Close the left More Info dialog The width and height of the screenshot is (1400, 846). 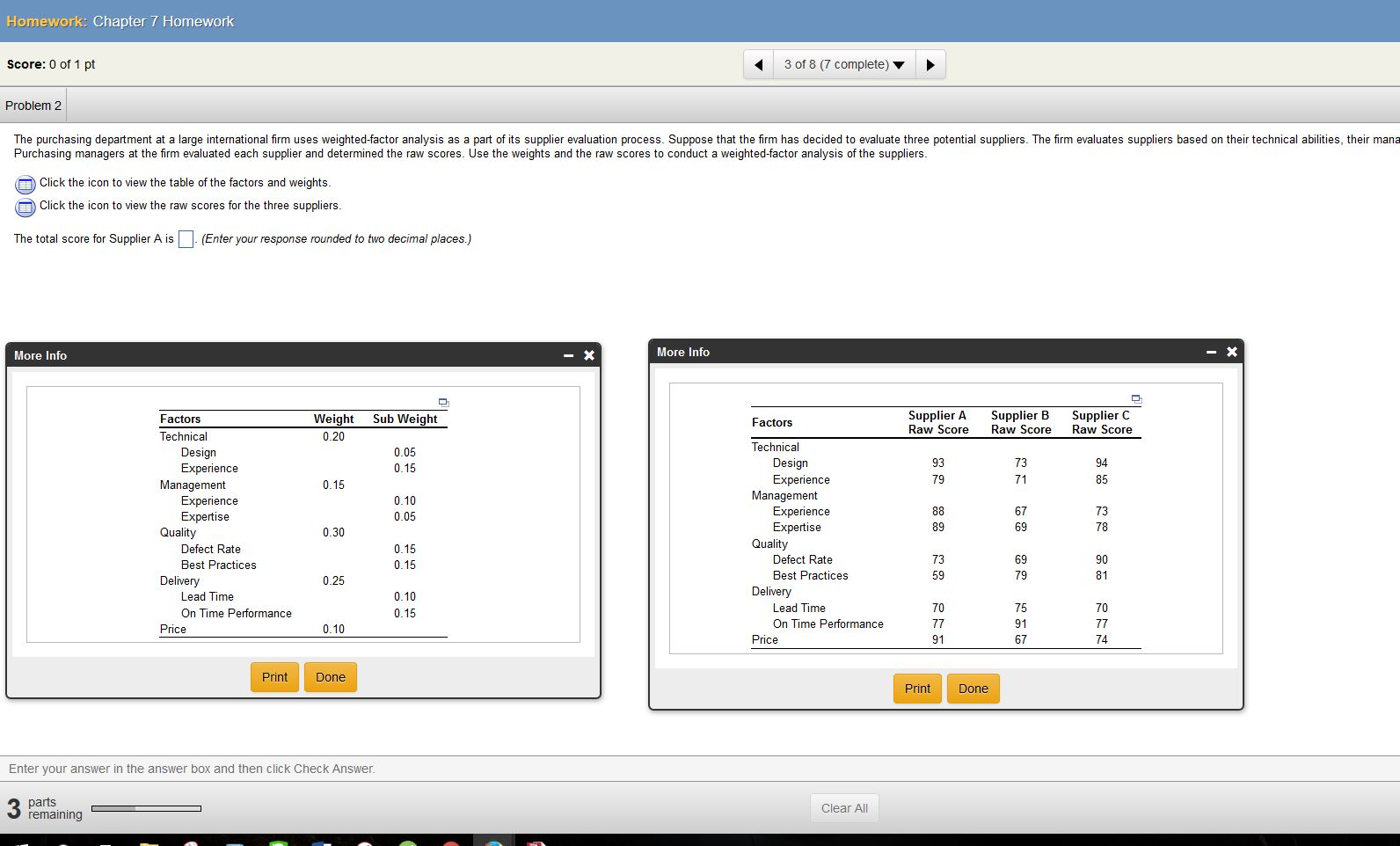(589, 356)
